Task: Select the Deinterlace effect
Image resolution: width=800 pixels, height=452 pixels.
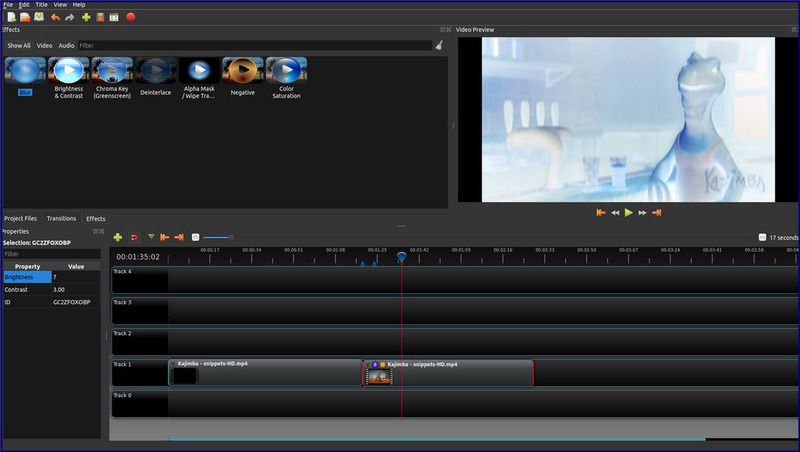Action: tap(156, 77)
